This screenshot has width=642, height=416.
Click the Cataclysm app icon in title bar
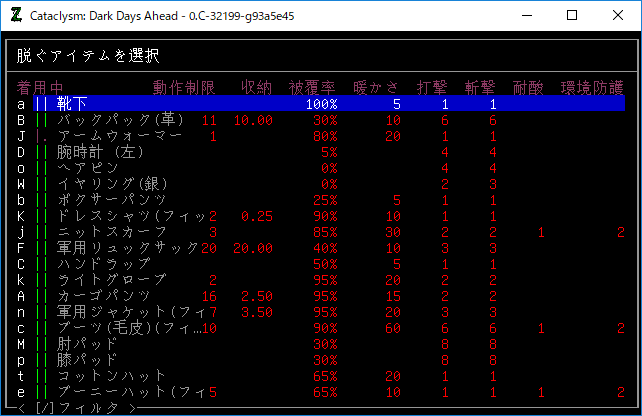point(15,16)
